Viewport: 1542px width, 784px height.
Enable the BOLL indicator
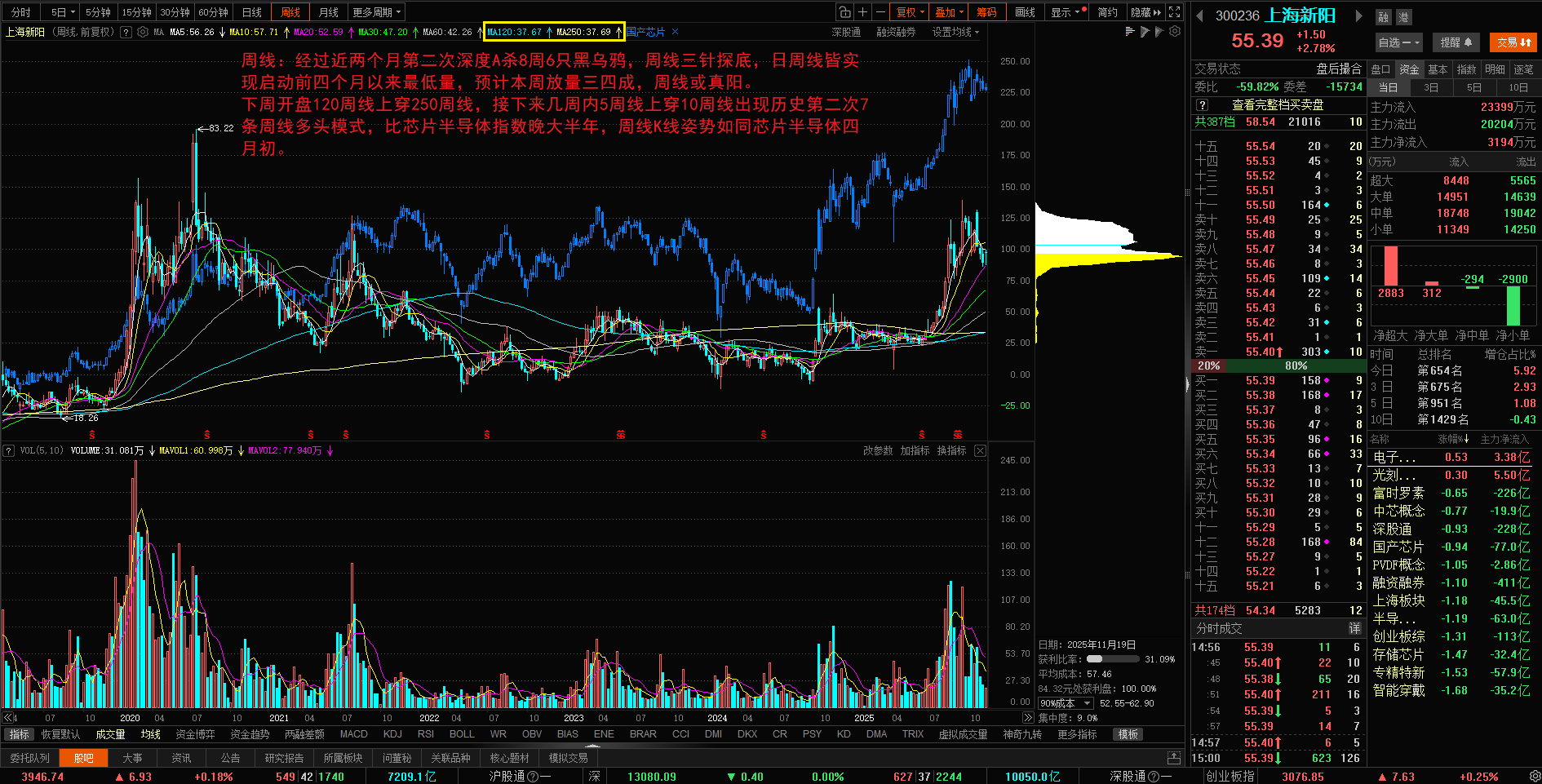pos(462,734)
